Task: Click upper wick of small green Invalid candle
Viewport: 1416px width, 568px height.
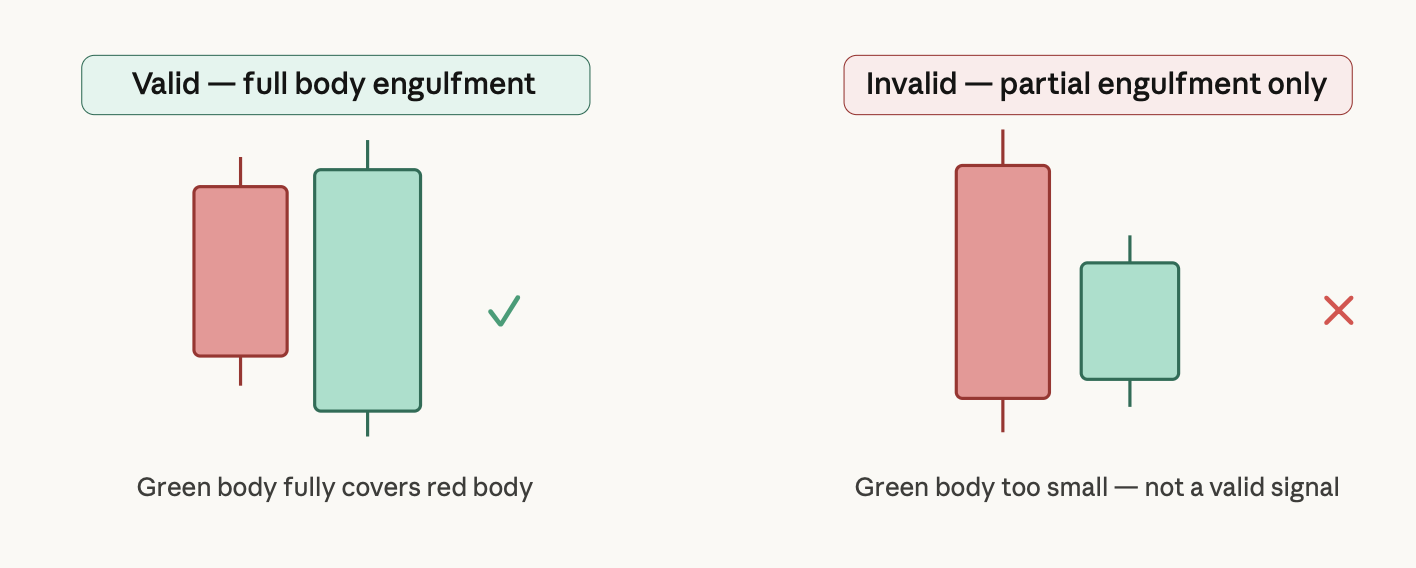Action: coord(1130,249)
